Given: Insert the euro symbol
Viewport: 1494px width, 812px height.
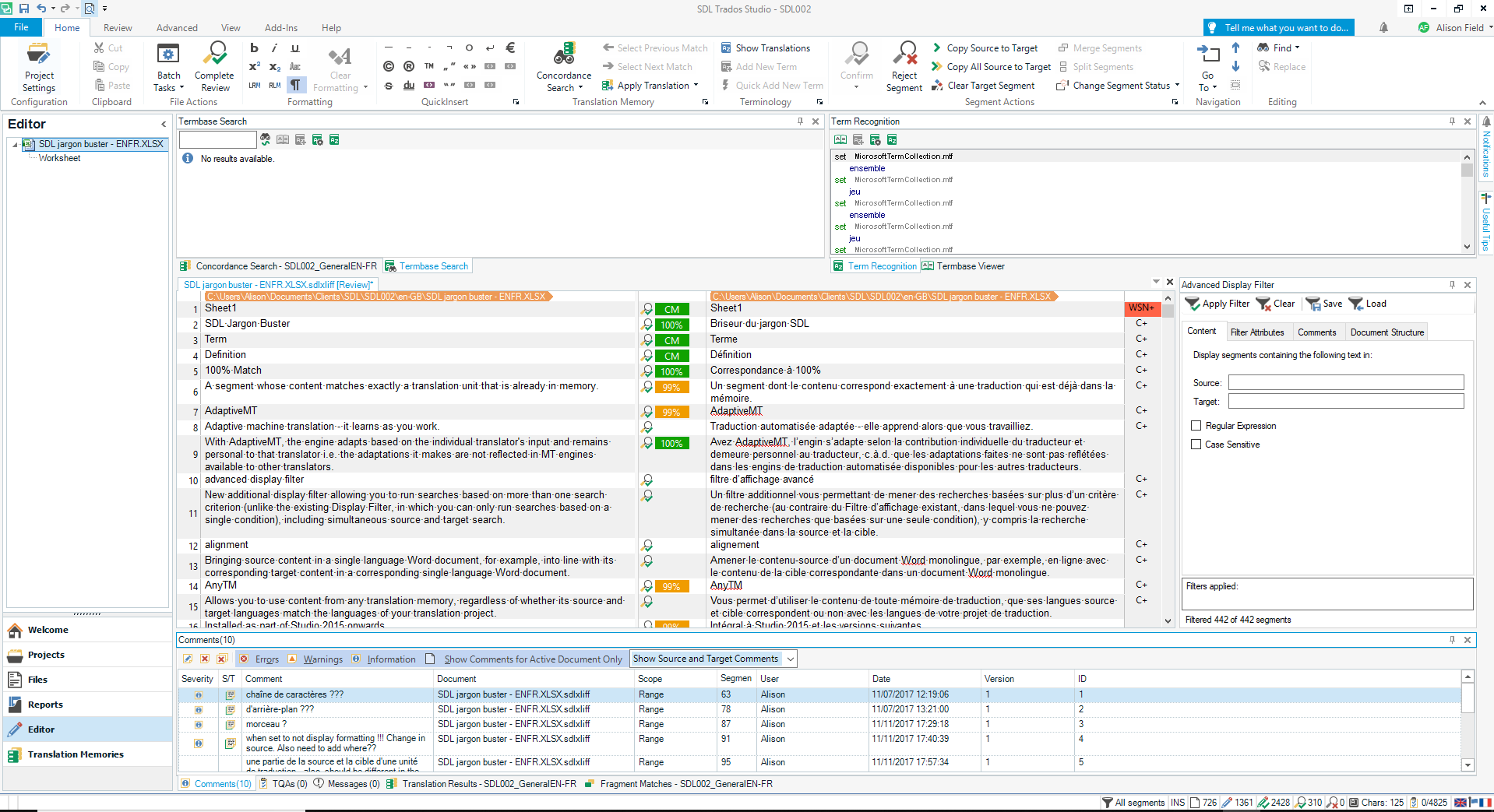Looking at the screenshot, I should click(510, 47).
